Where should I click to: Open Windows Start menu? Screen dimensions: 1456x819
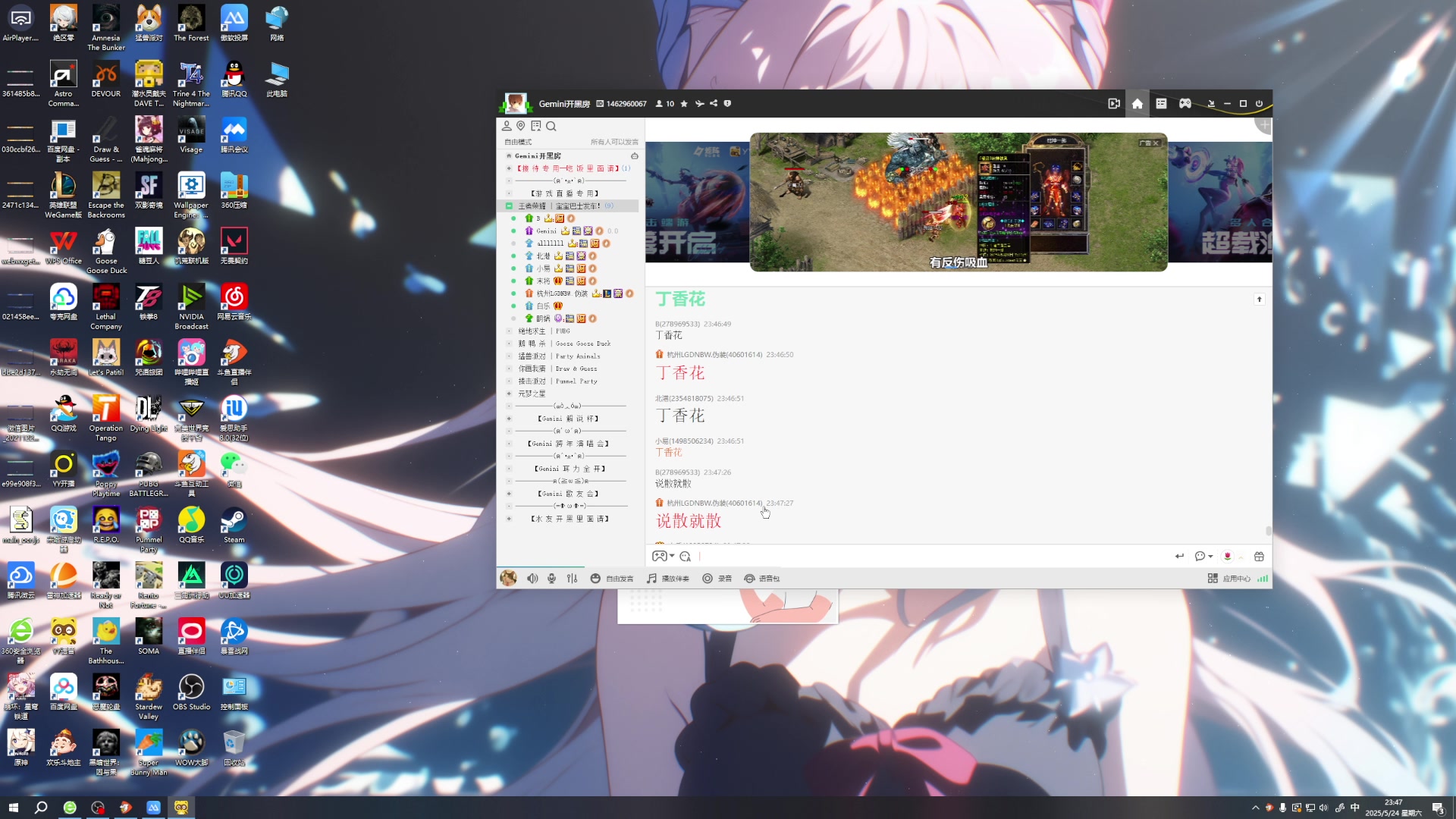[13, 808]
